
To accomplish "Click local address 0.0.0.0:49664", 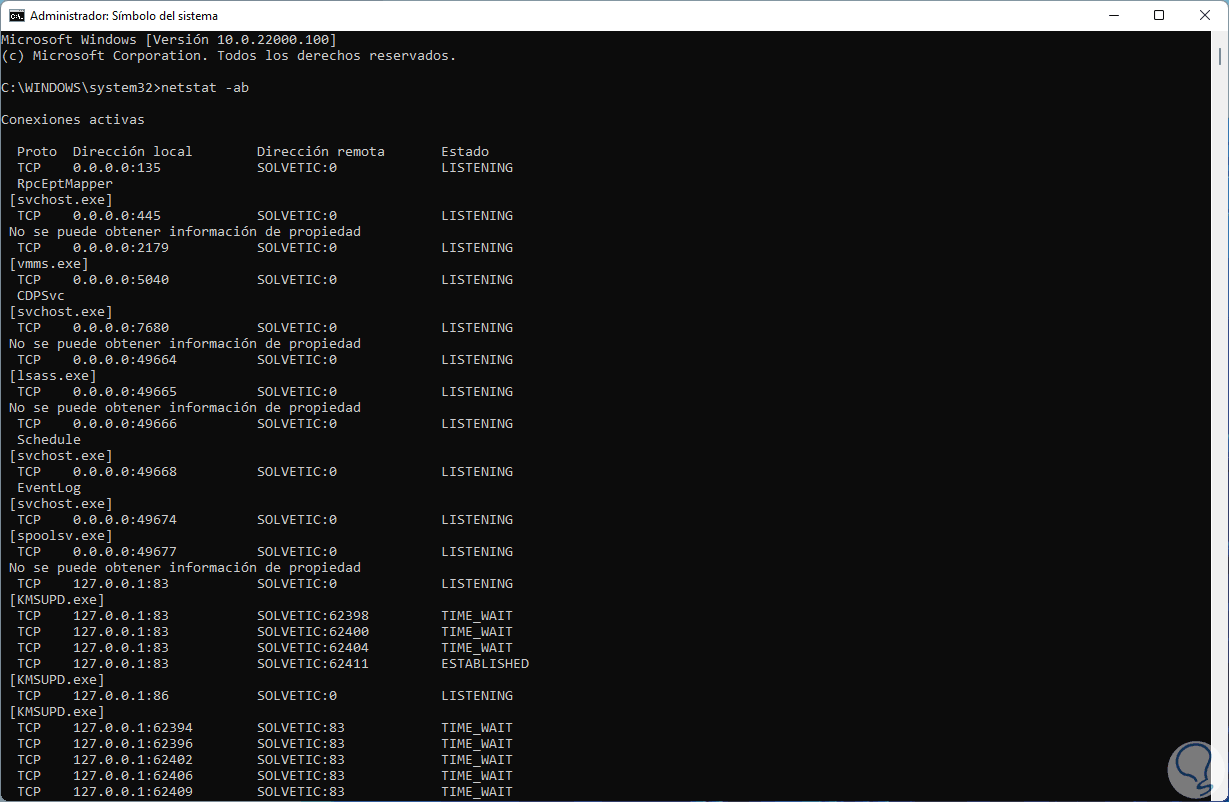I will [125, 360].
